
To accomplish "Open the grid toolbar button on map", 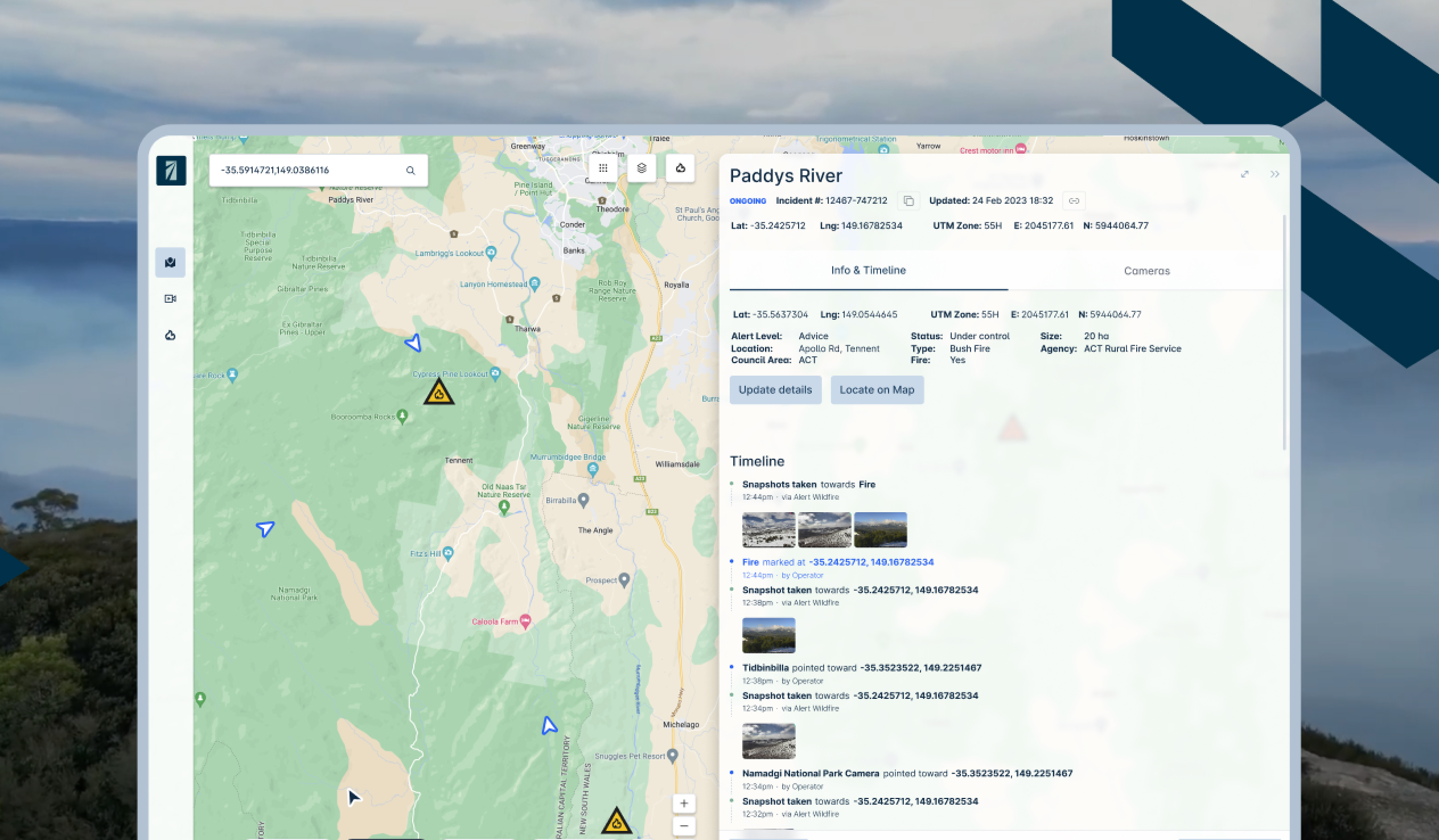I will 603,168.
